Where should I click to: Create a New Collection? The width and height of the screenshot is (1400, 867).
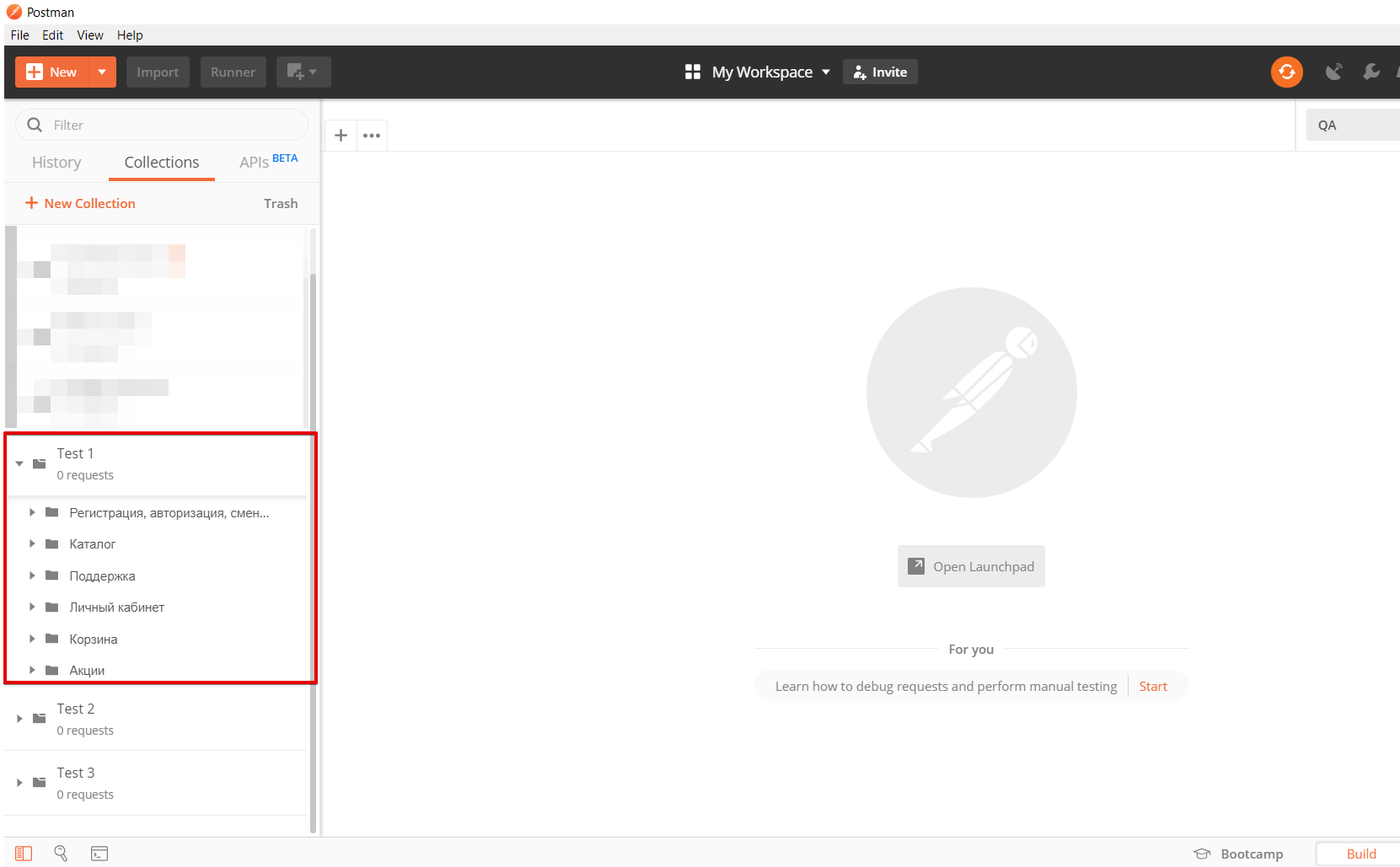(x=80, y=203)
